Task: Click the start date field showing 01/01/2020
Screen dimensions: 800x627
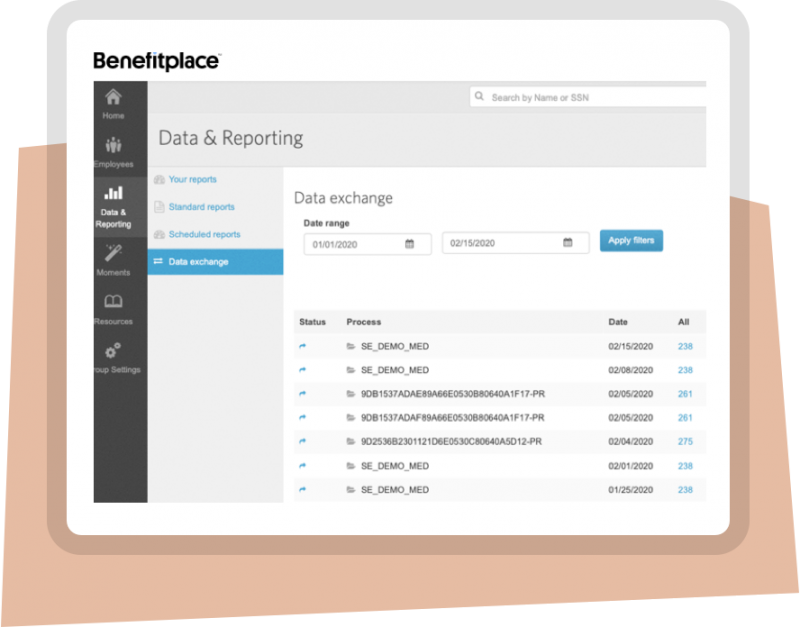Action: [x=367, y=244]
